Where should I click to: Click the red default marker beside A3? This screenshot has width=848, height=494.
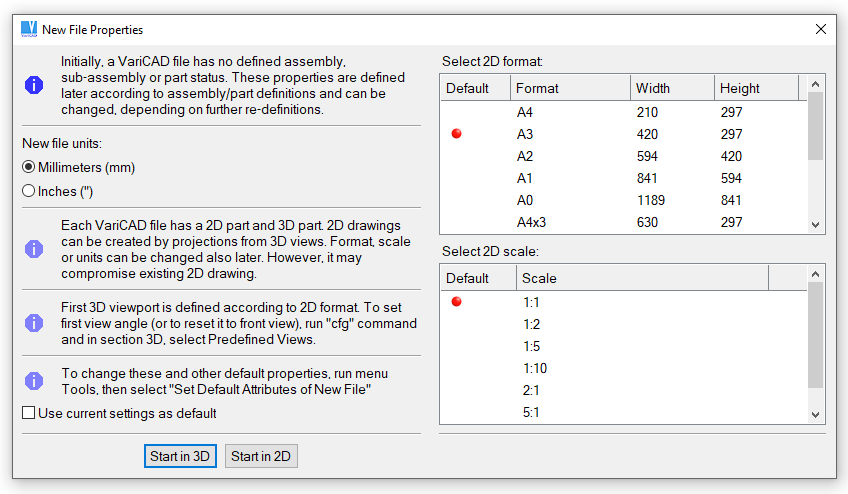(457, 134)
